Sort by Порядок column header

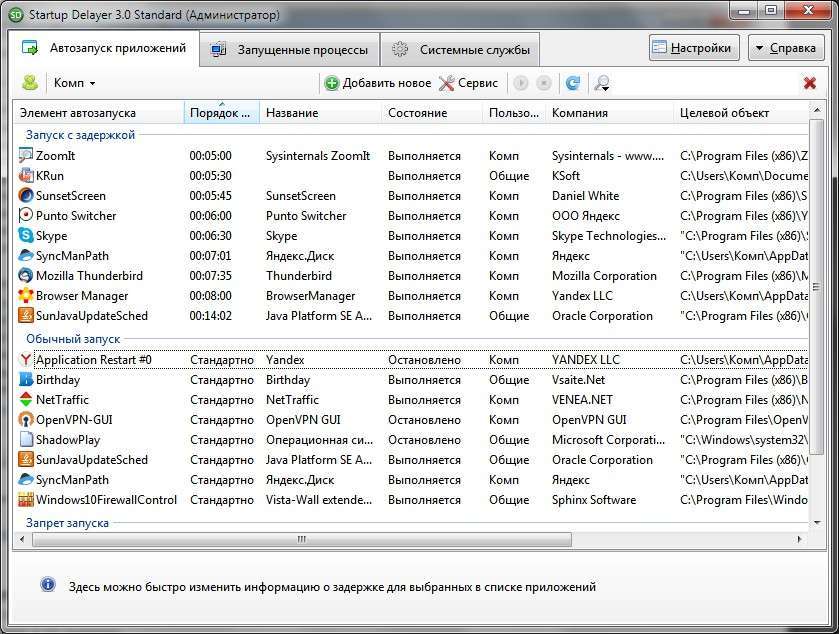tap(222, 113)
